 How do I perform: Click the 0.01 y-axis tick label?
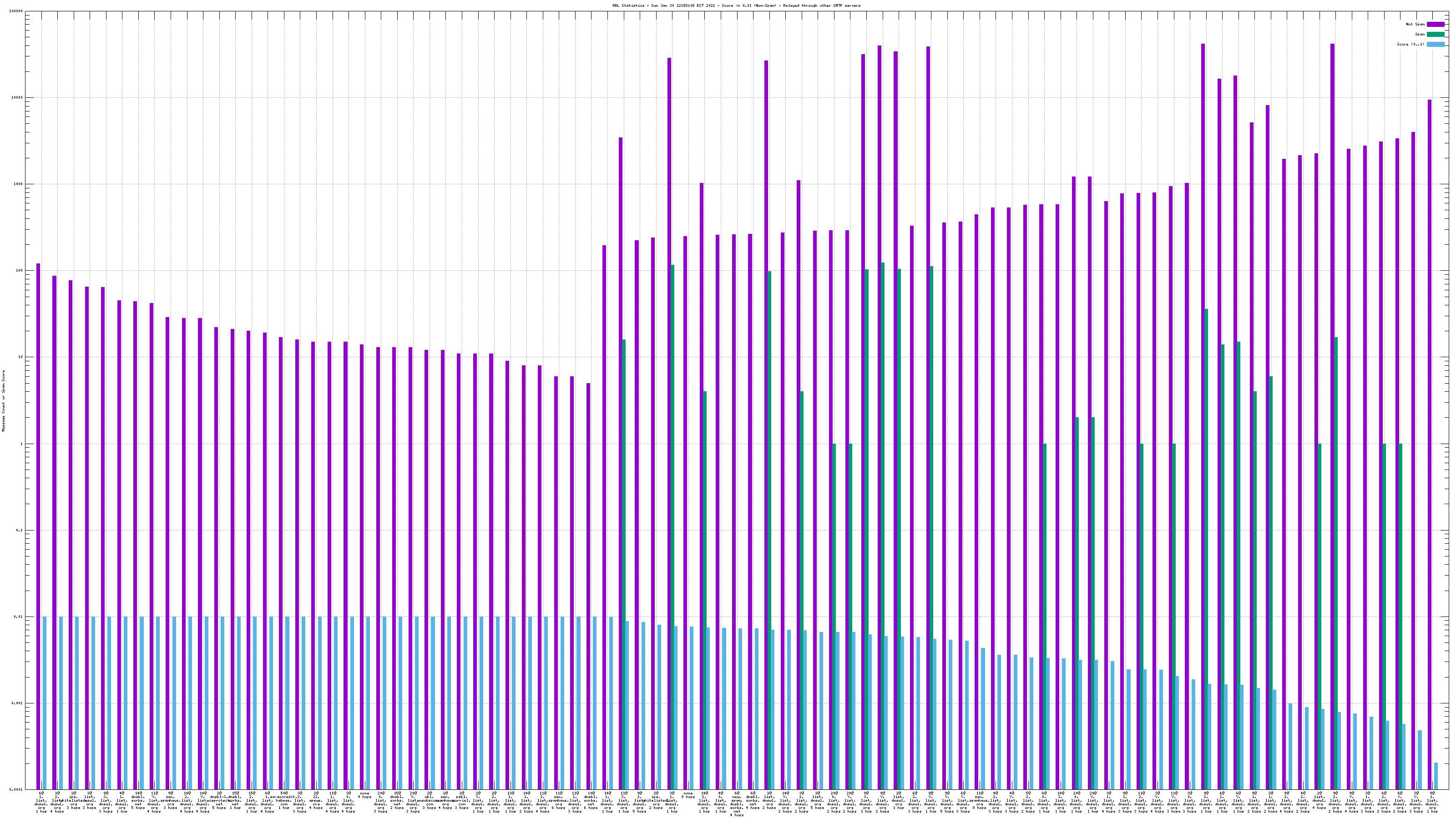[18, 617]
